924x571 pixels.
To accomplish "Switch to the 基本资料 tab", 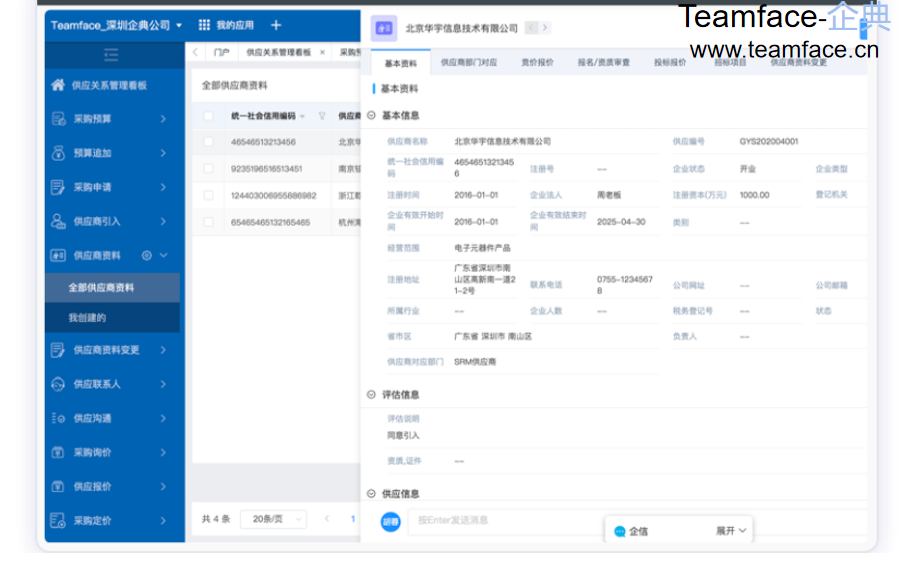I will point(401,64).
